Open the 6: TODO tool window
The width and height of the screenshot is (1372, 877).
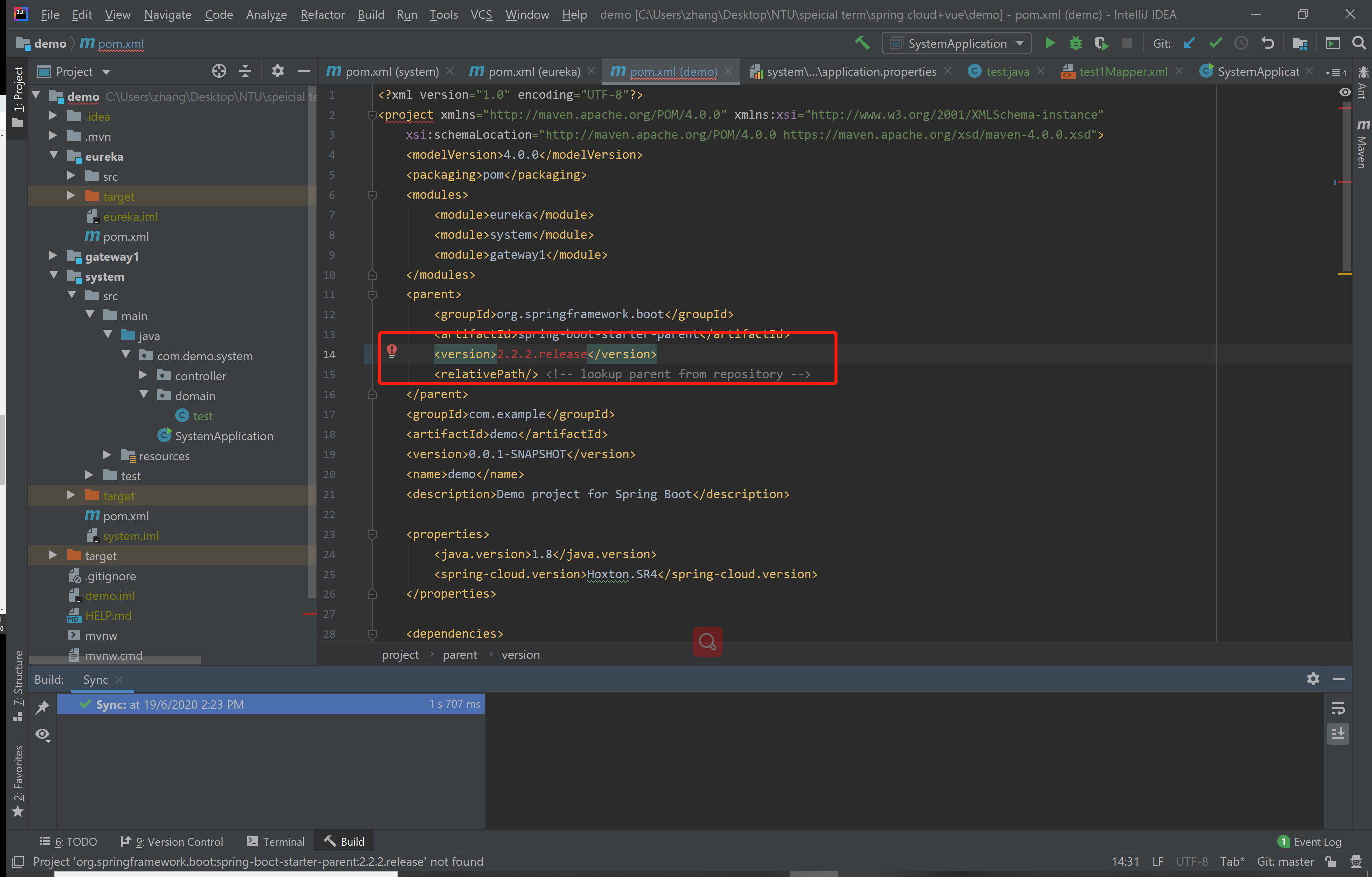69,841
